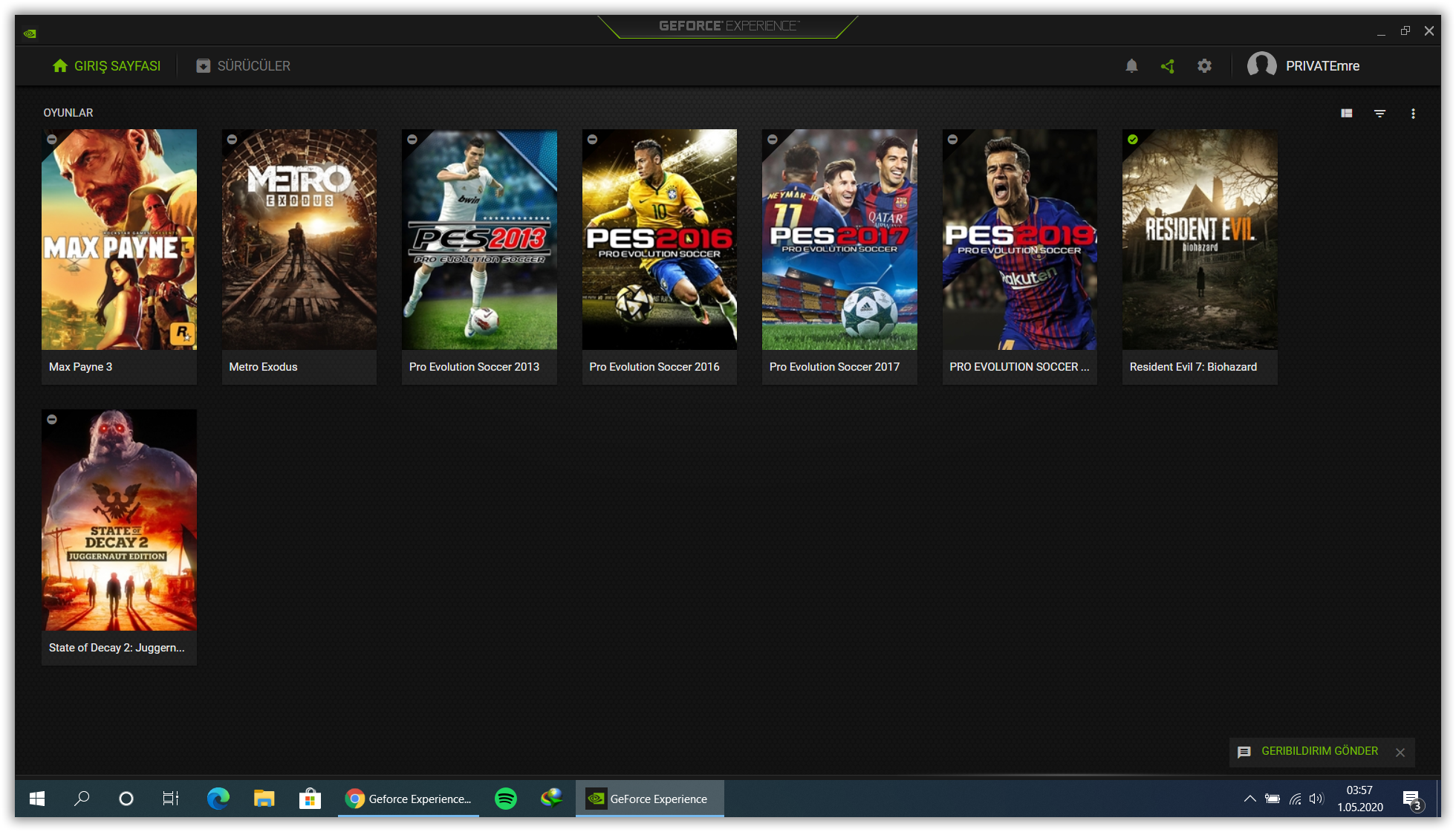Click the NVIDIA logo in title bar
1456x832 pixels.
pyautogui.click(x=30, y=33)
